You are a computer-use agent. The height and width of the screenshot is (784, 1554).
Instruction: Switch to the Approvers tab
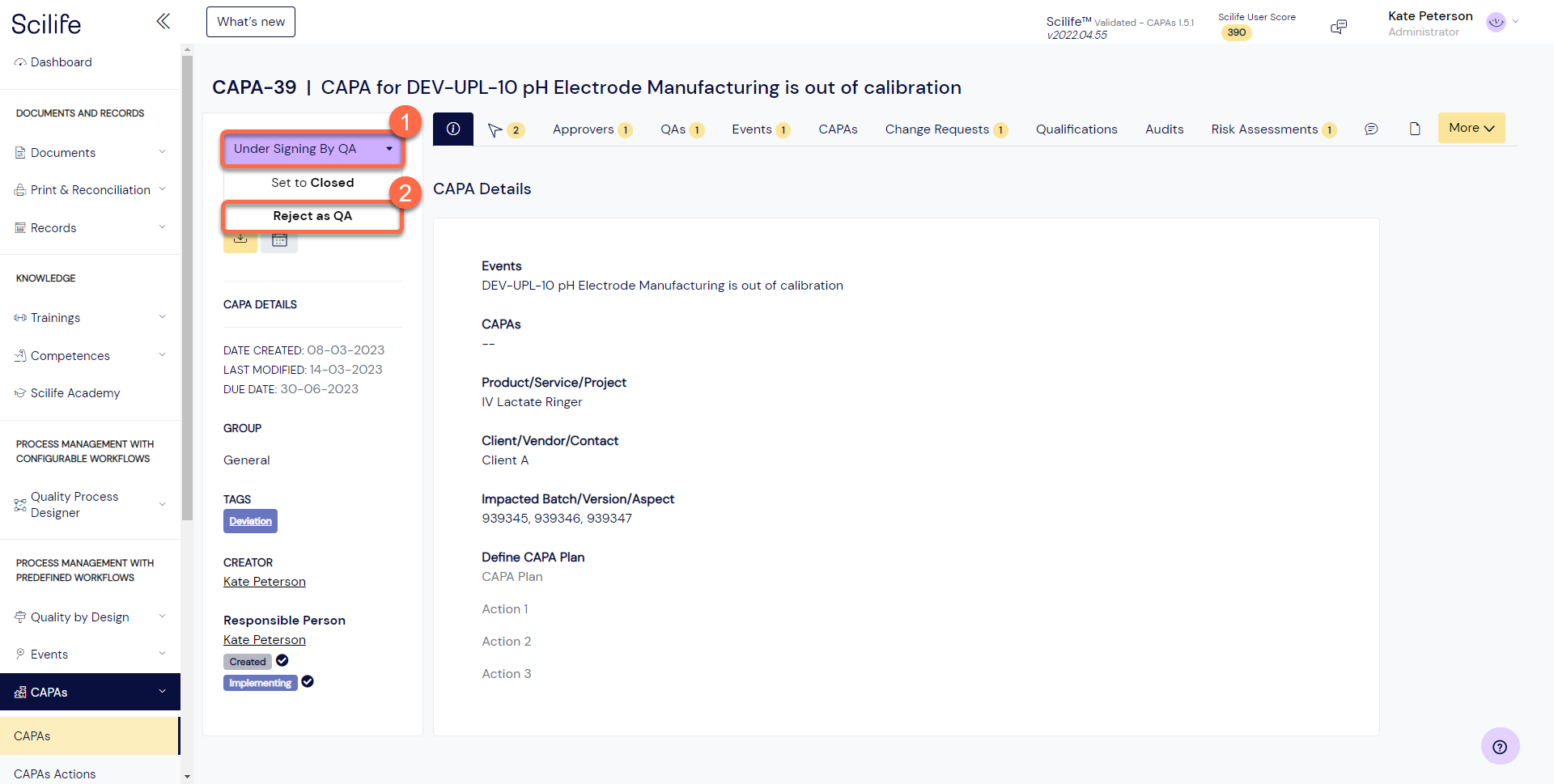[x=592, y=129]
